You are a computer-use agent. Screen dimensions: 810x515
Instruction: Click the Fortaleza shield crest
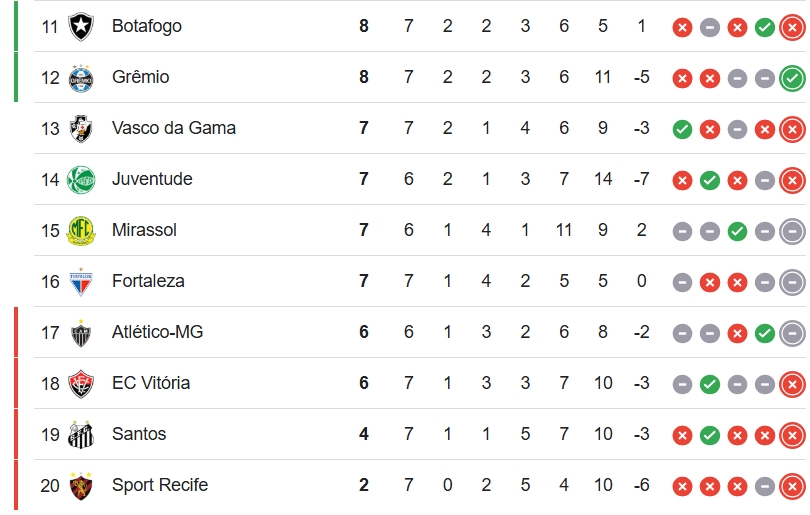(81, 282)
